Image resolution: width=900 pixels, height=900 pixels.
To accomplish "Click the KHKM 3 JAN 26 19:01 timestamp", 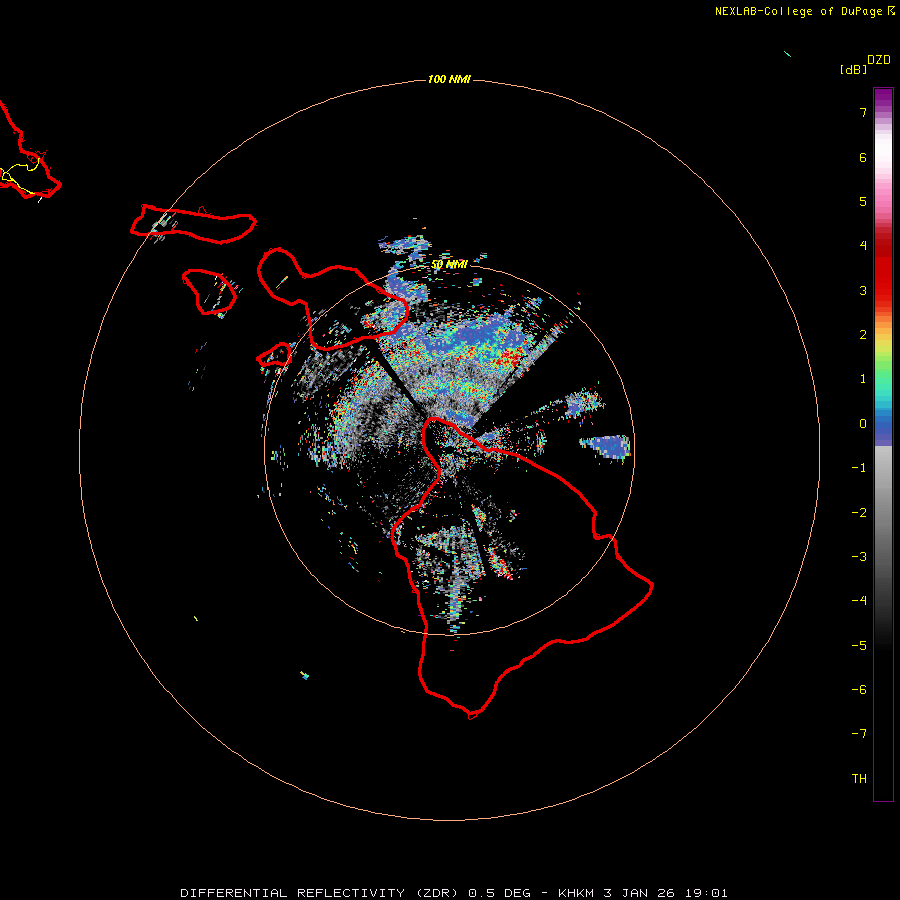I will coord(643,893).
